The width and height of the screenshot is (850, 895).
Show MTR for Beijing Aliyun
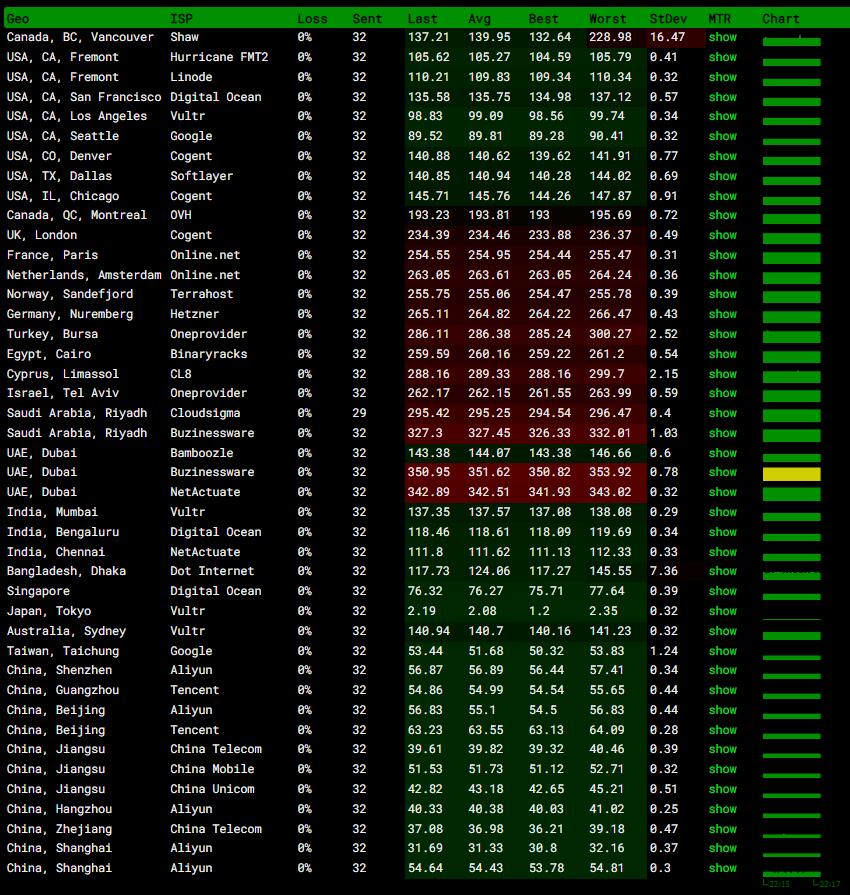[722, 710]
